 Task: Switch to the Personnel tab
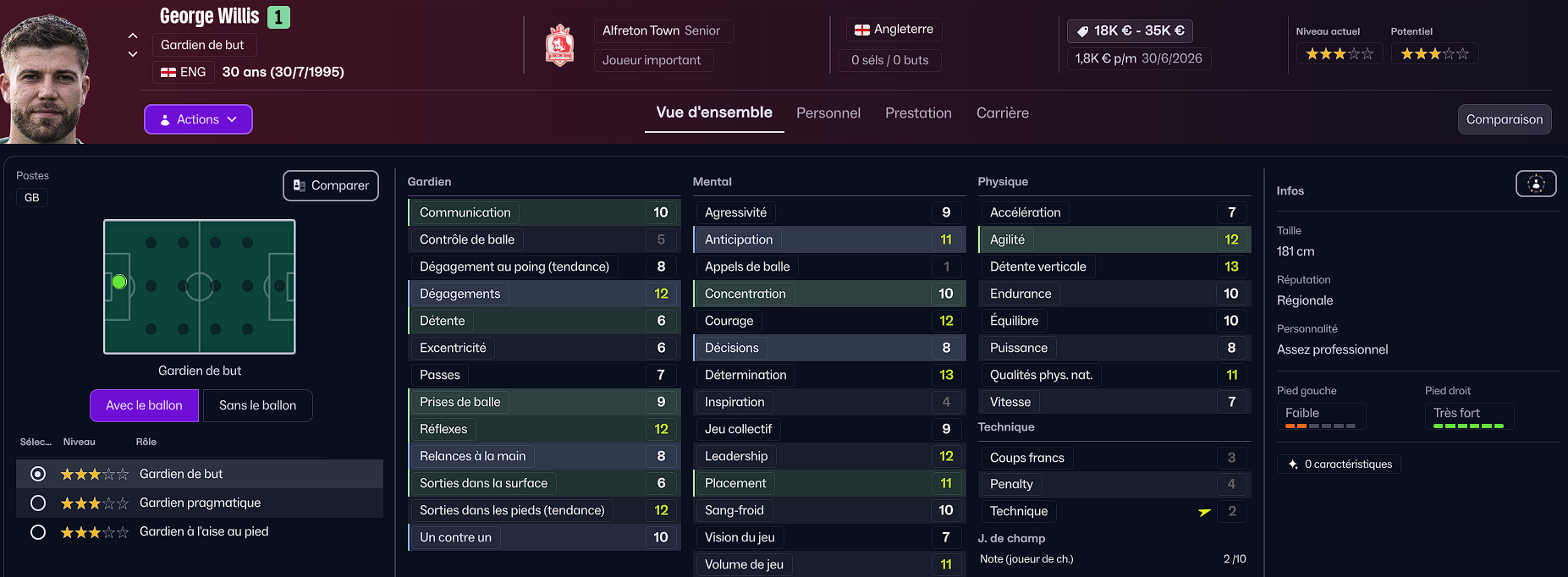point(828,113)
